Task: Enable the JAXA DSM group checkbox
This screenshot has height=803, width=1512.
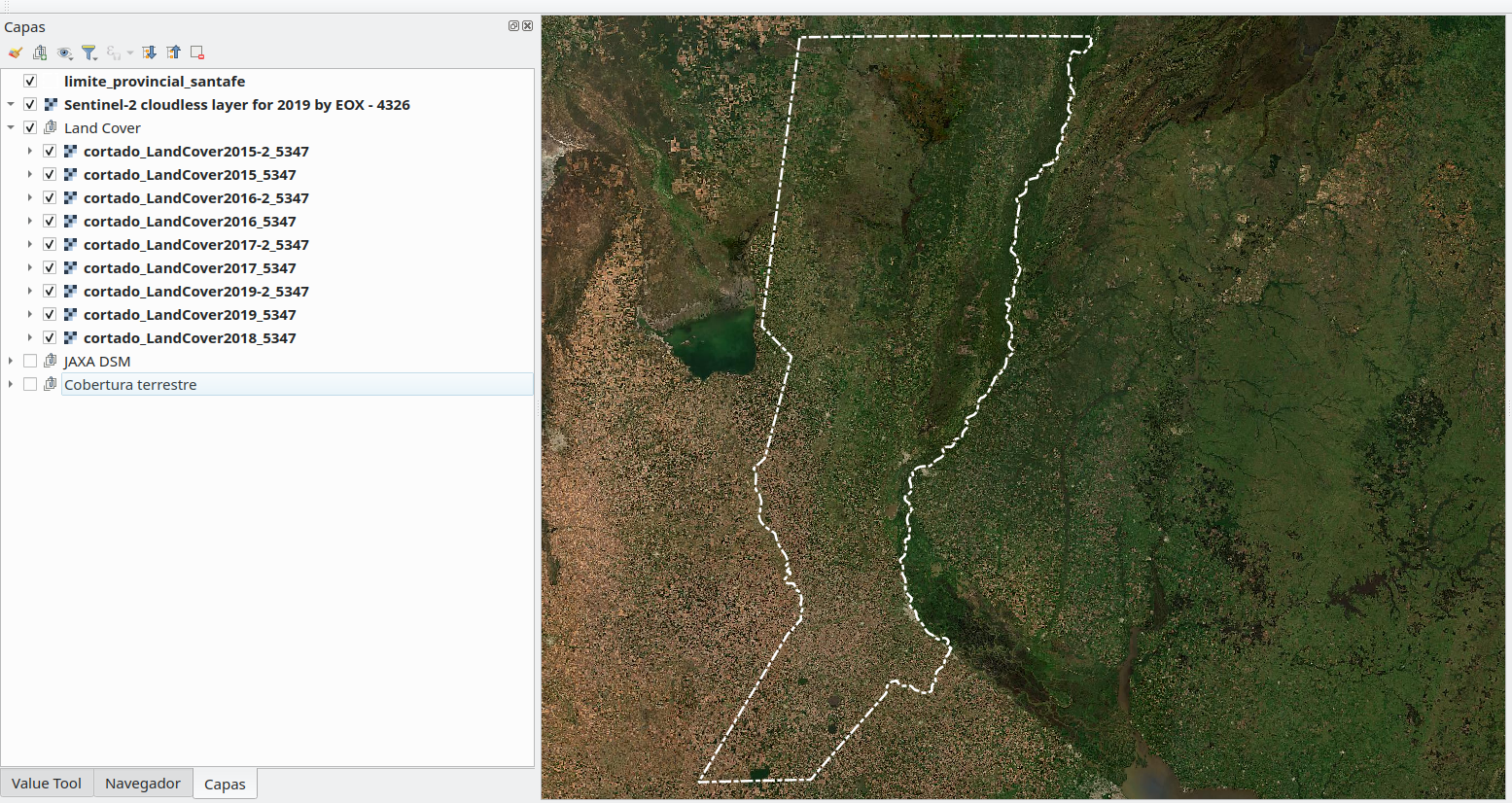Action: [30, 362]
